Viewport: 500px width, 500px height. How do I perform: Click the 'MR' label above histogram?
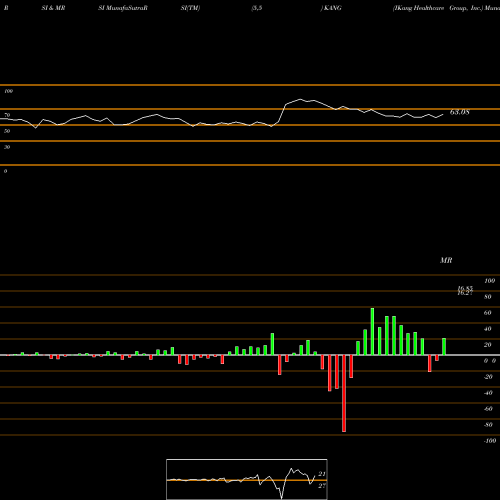(446, 260)
